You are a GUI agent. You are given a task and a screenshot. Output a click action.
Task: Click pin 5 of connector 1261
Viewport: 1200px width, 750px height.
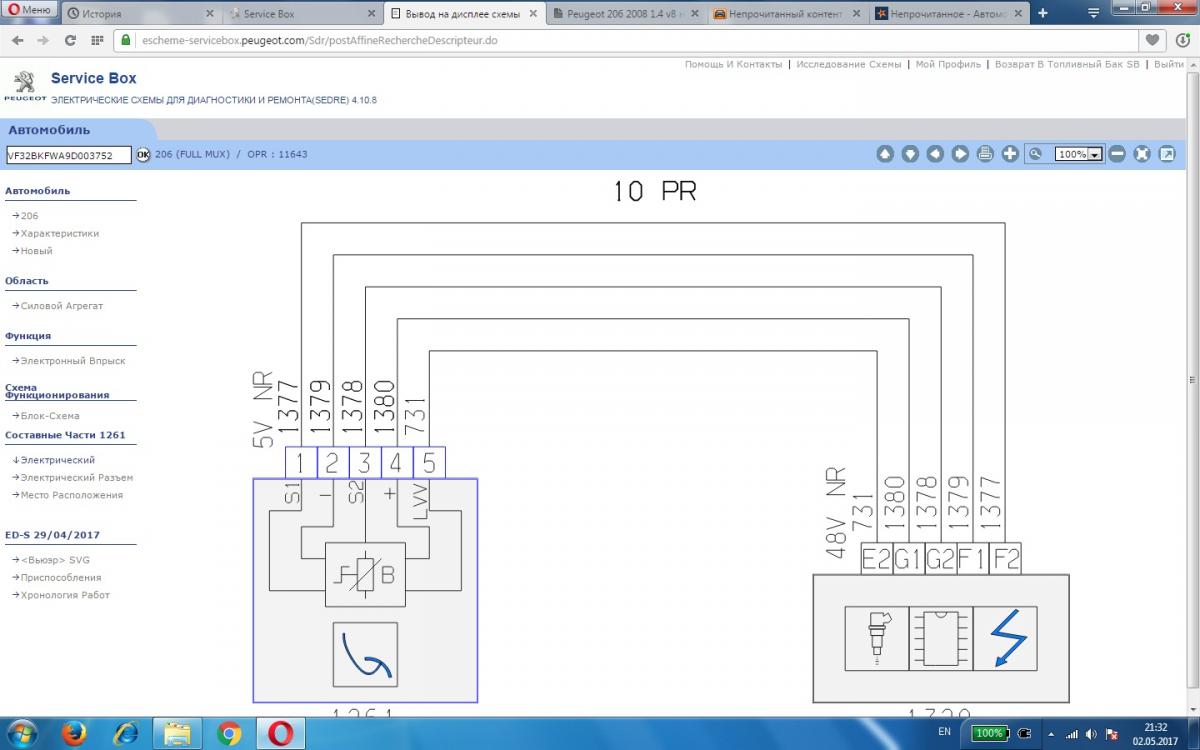tap(429, 463)
